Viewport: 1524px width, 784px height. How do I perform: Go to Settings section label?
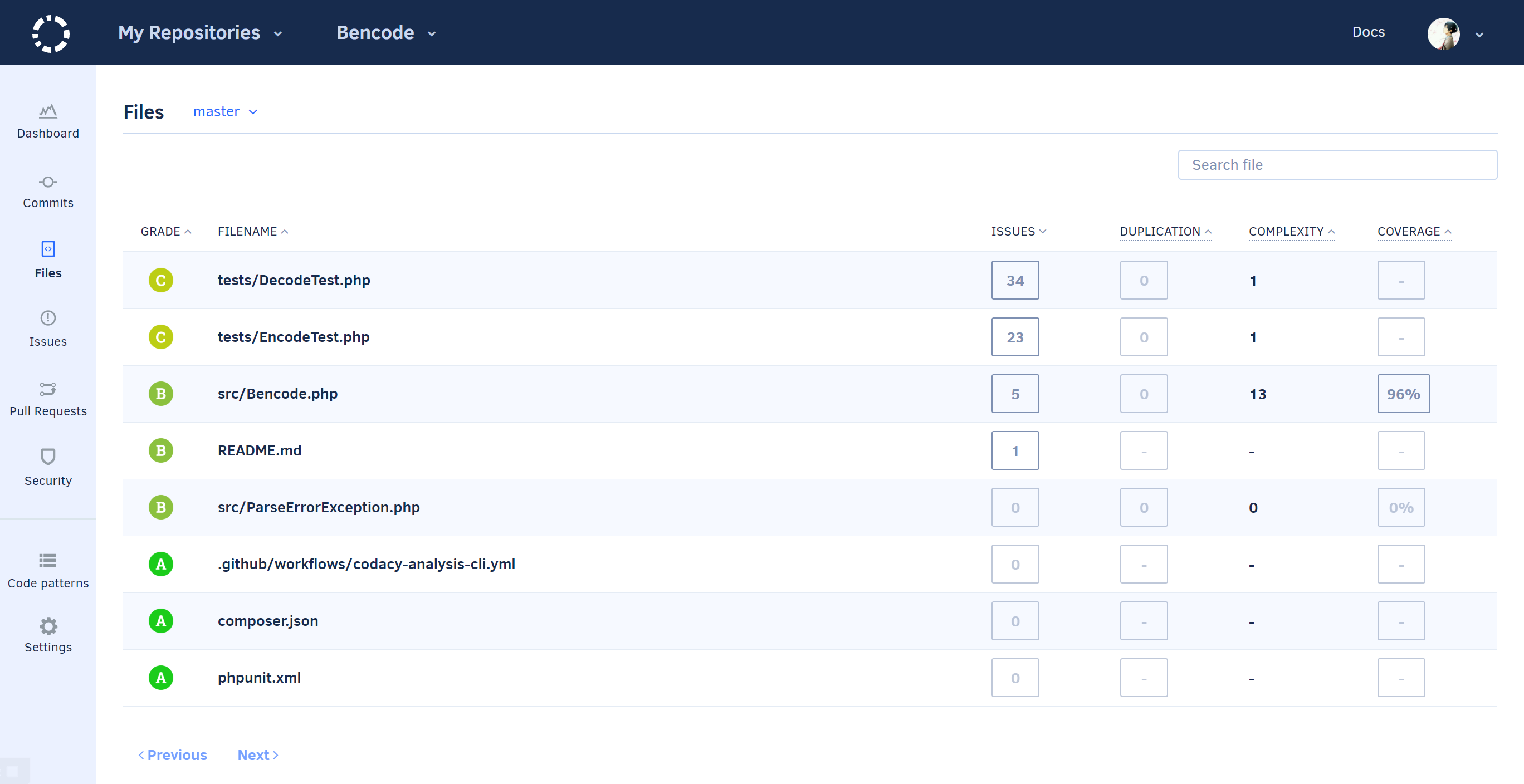click(x=48, y=648)
